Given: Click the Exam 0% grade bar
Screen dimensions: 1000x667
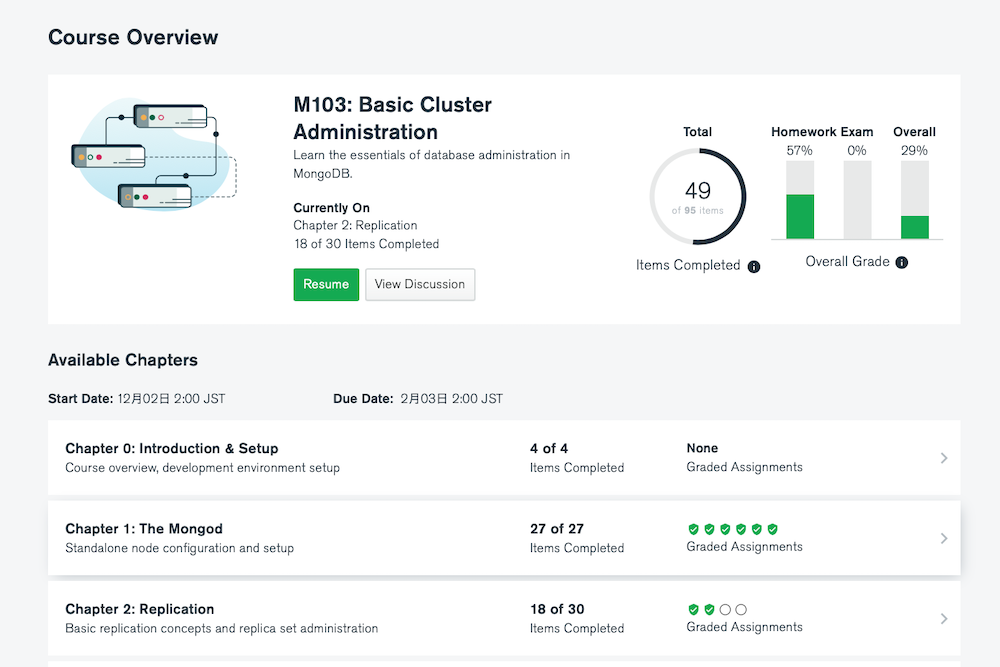Looking at the screenshot, I should 857,200.
